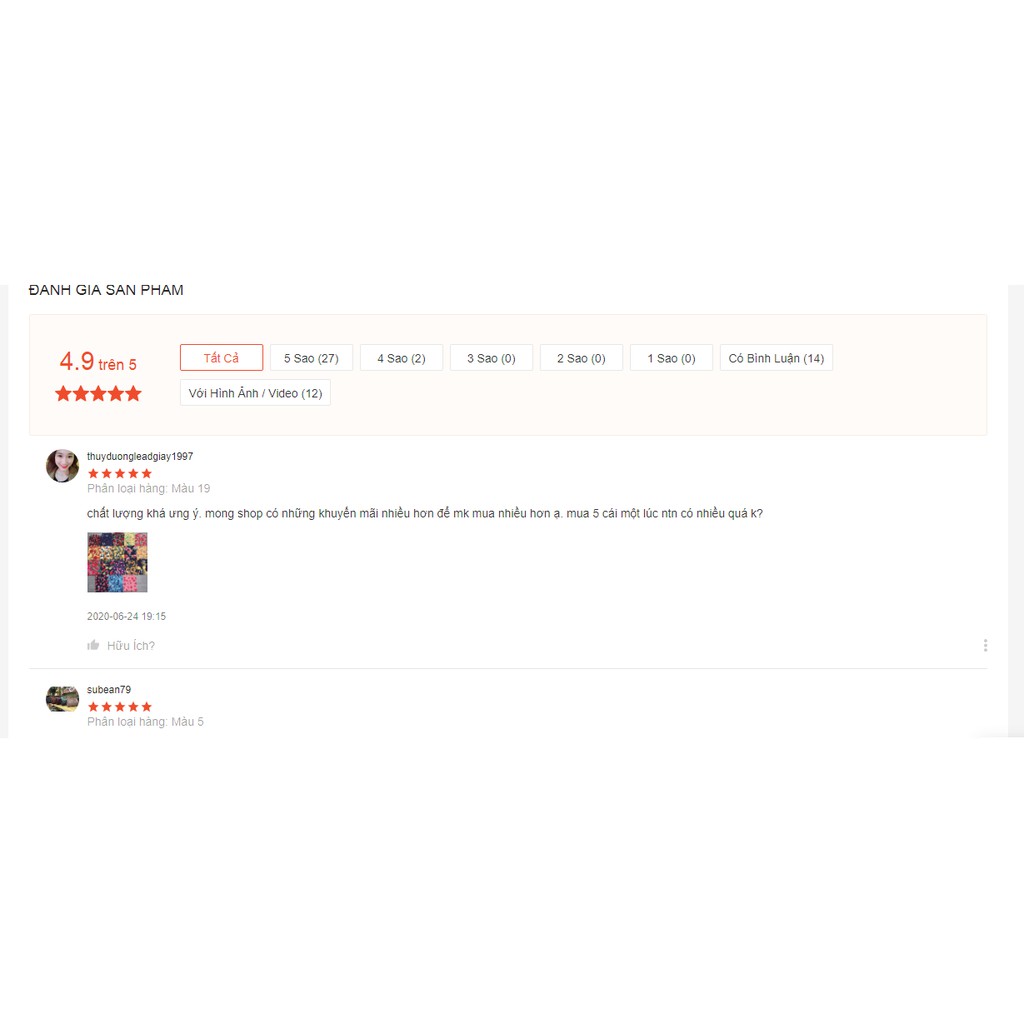Open the review's fabric pattern photo thumbnail

(118, 562)
